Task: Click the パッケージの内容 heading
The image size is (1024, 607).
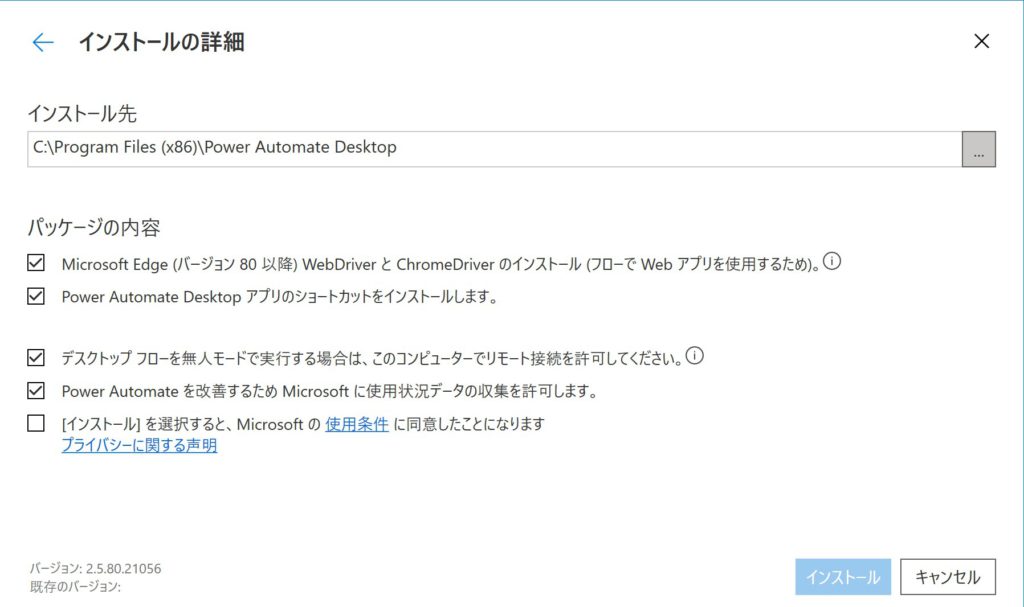Action: 93,227
